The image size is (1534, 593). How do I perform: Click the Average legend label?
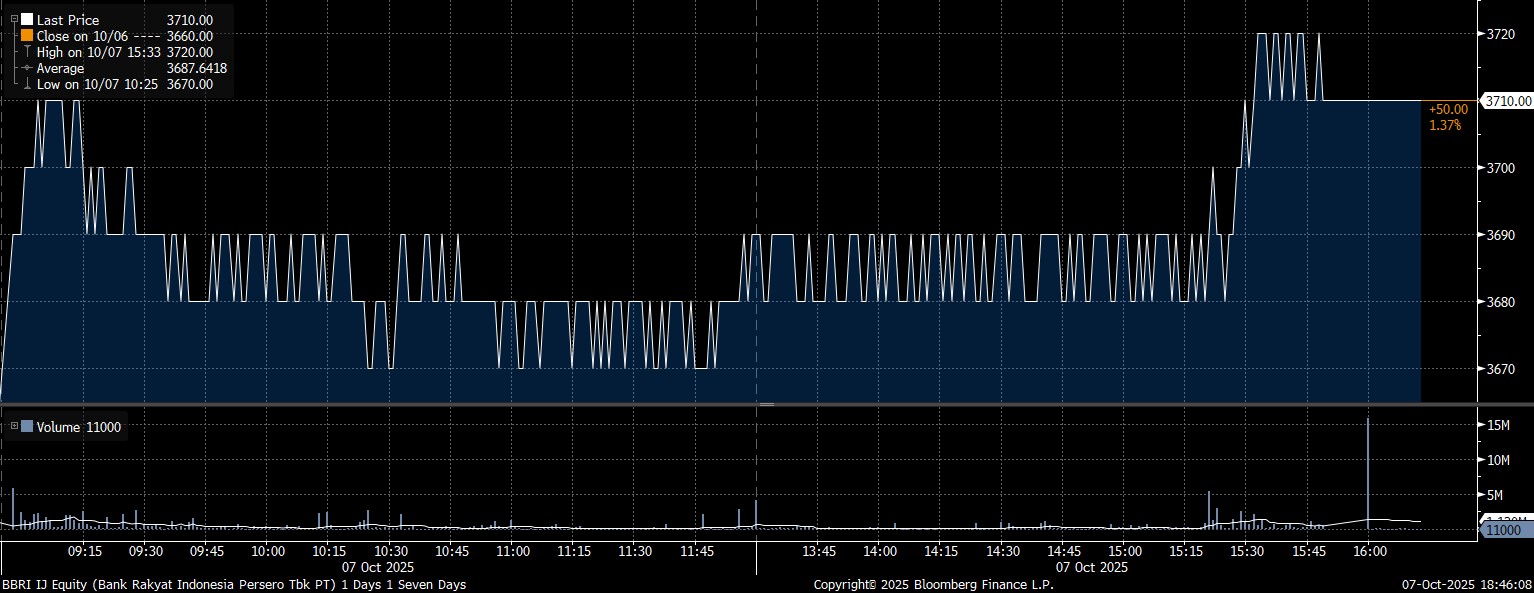tap(60, 68)
